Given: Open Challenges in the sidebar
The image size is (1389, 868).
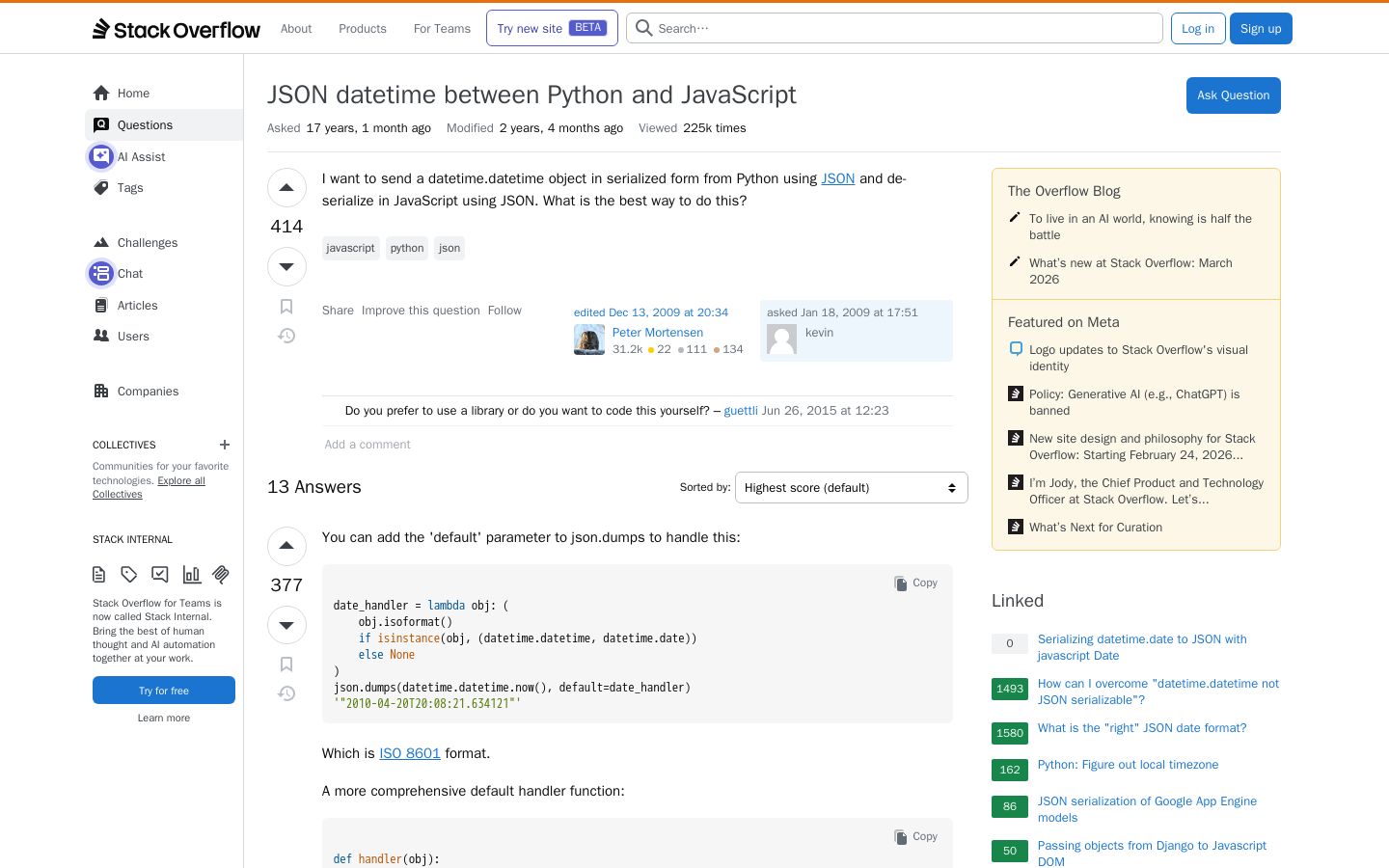Looking at the screenshot, I should (x=164, y=242).
